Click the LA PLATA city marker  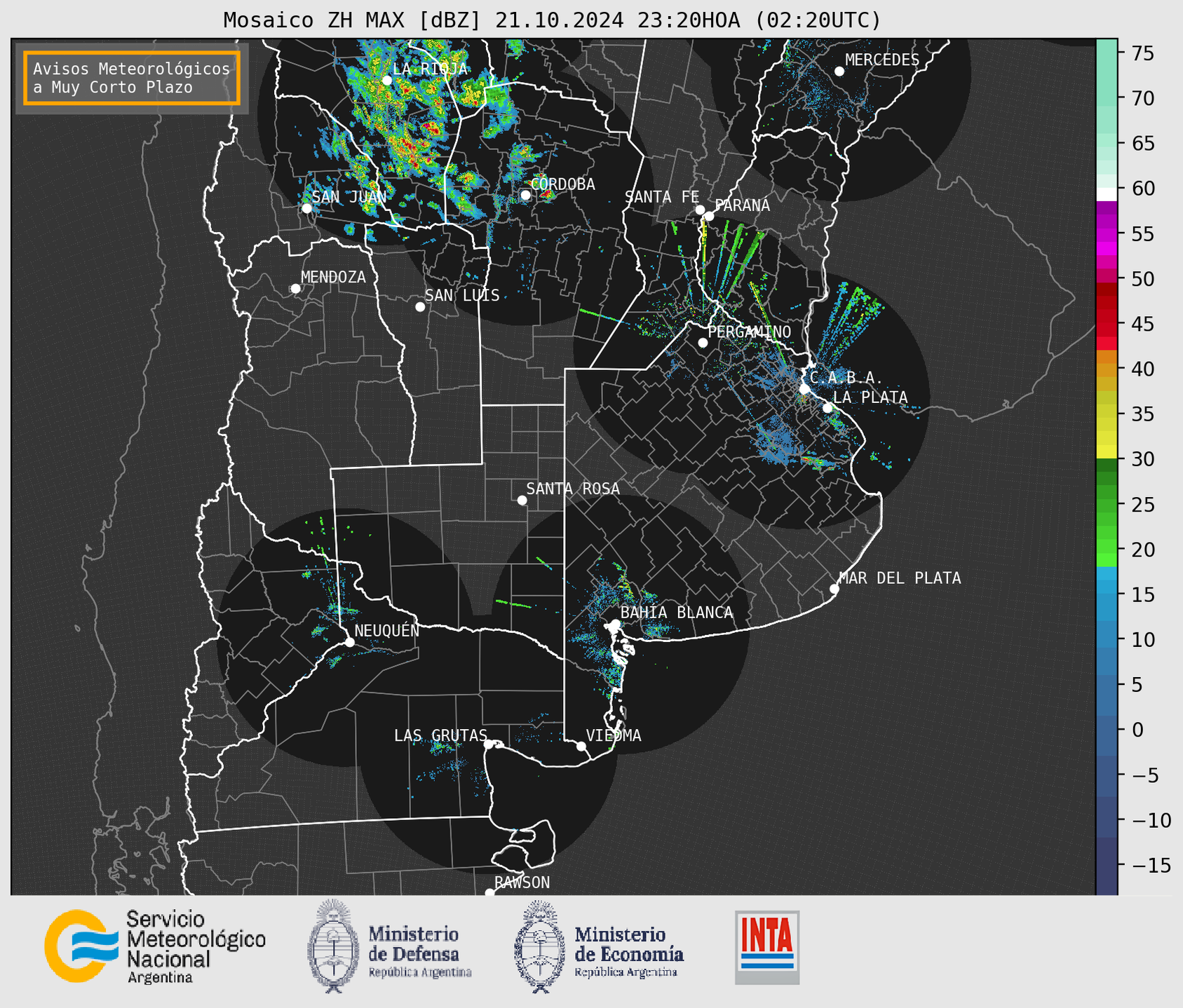pos(827,408)
